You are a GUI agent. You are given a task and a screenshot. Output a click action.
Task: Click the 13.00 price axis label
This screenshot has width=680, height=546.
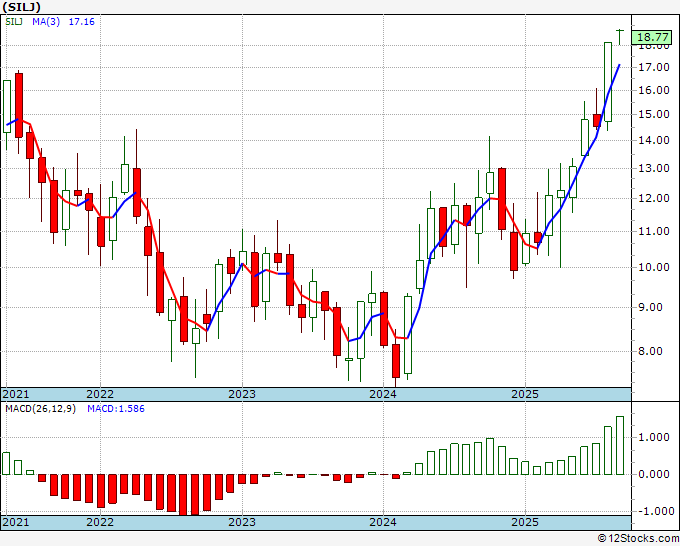click(x=654, y=168)
